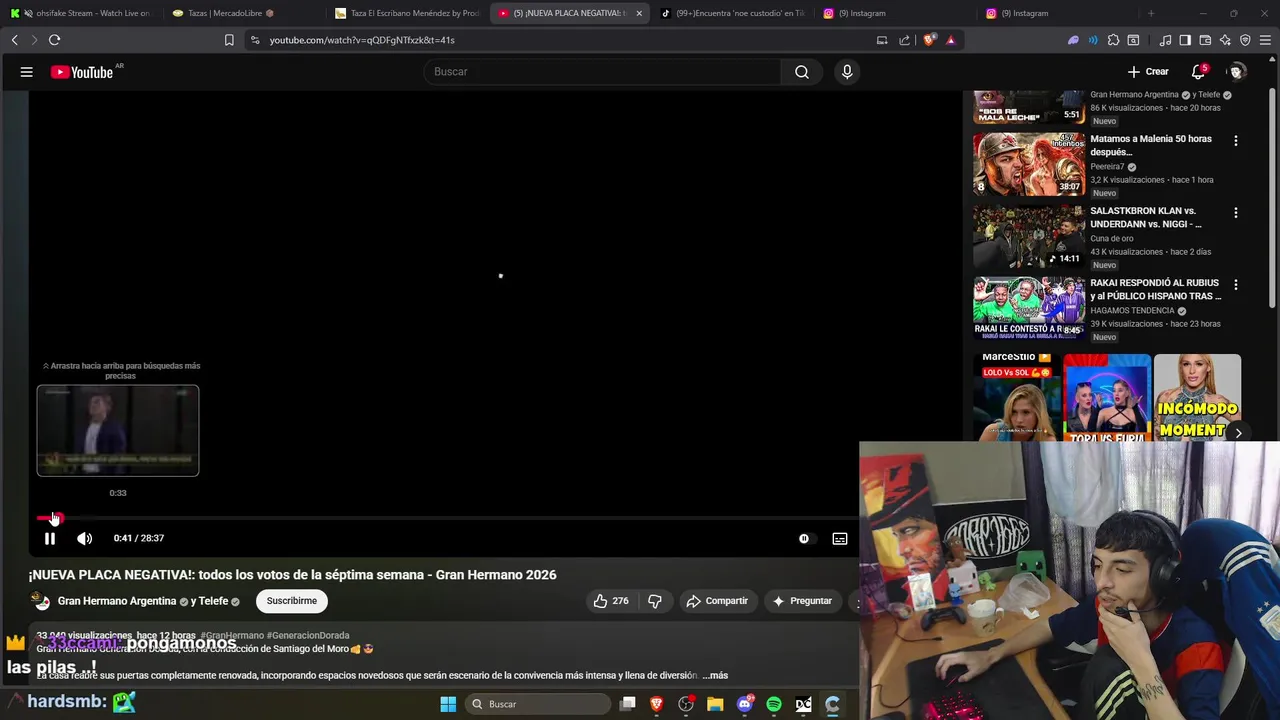
Task: Open options menu for SALASTKBRON KLAN video
Action: 1236,213
